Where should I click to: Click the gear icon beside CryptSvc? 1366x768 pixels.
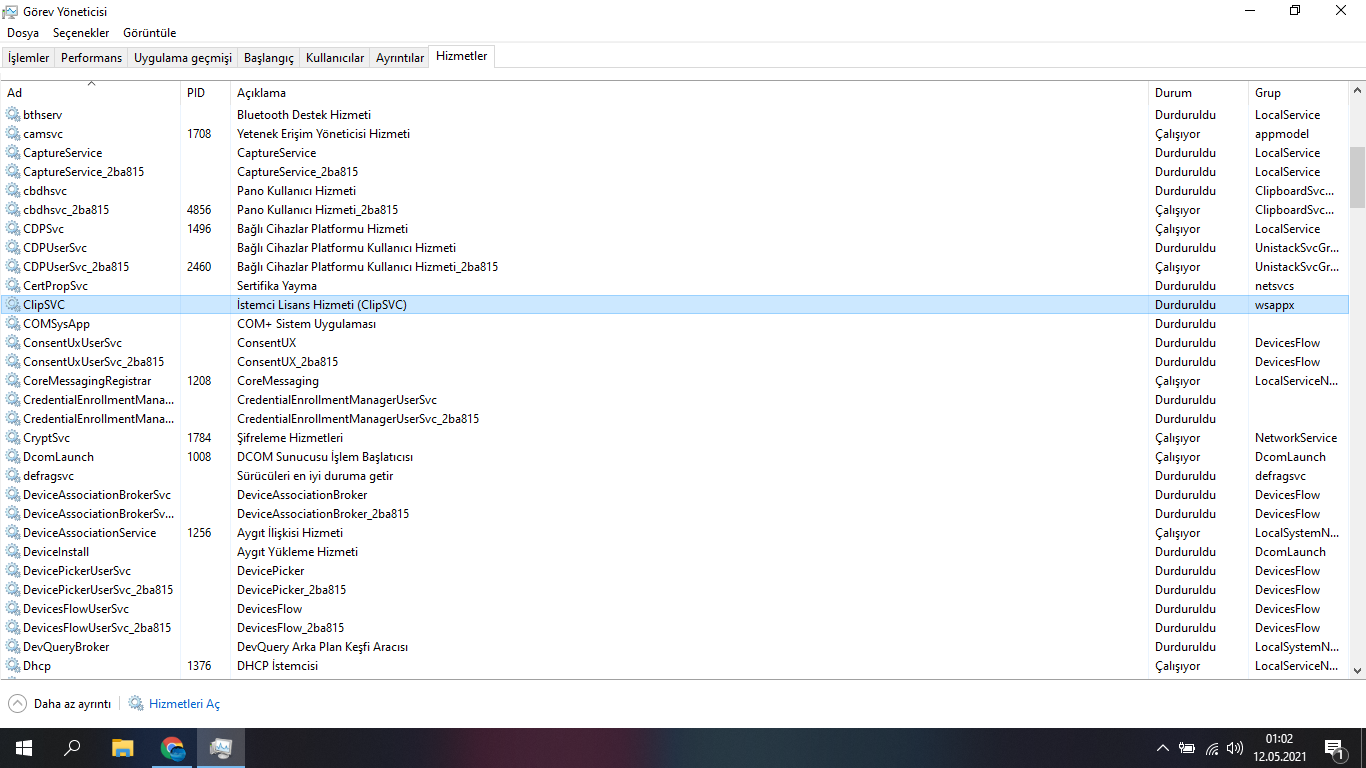click(x=13, y=438)
